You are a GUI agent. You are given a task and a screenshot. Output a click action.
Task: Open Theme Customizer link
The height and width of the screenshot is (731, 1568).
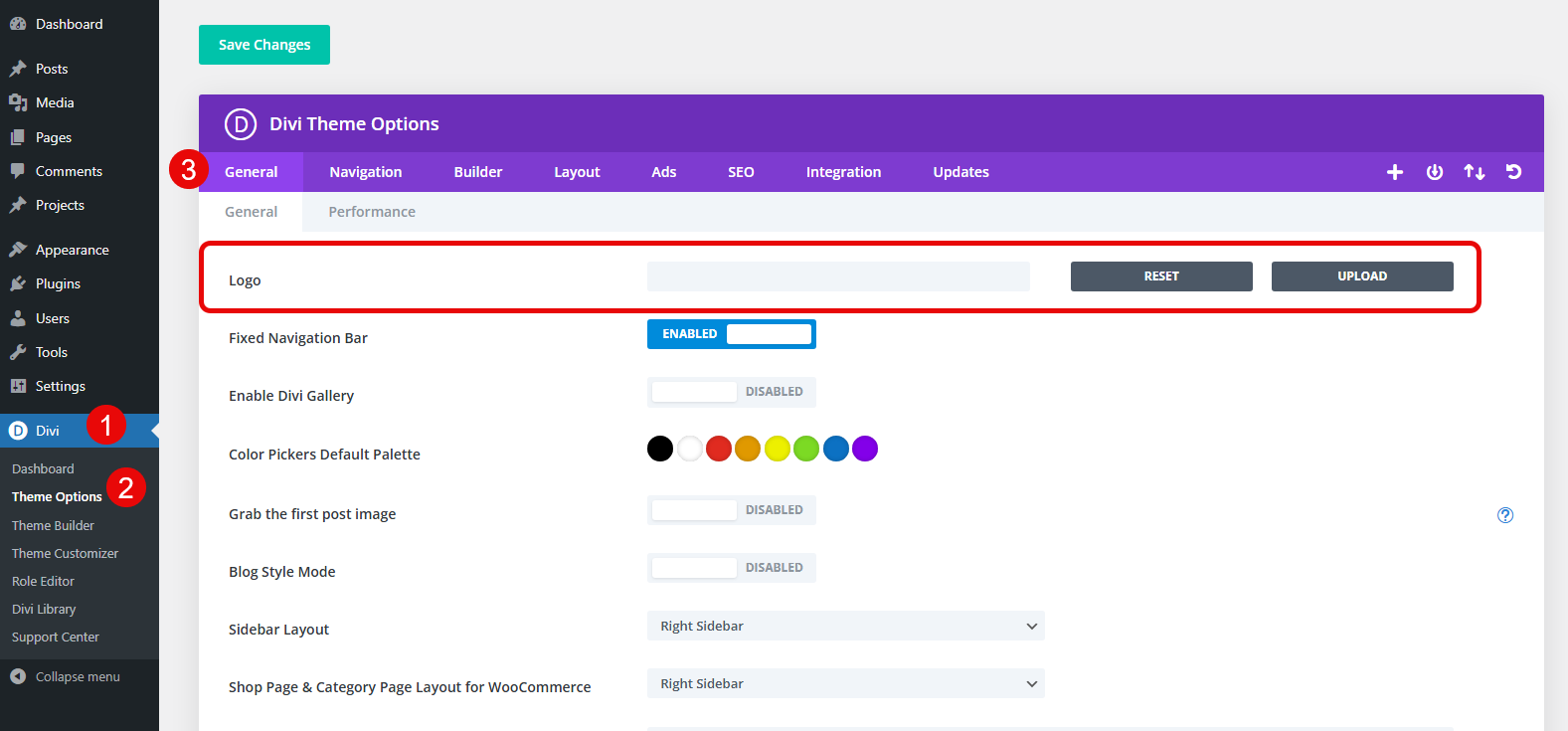tap(65, 553)
